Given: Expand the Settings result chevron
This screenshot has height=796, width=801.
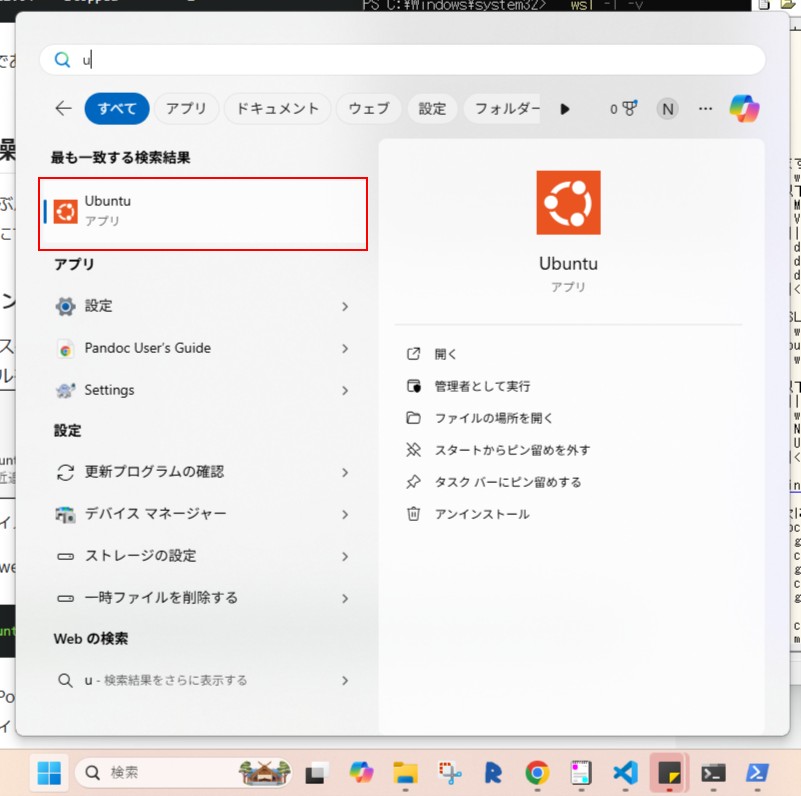Looking at the screenshot, I should click(345, 390).
